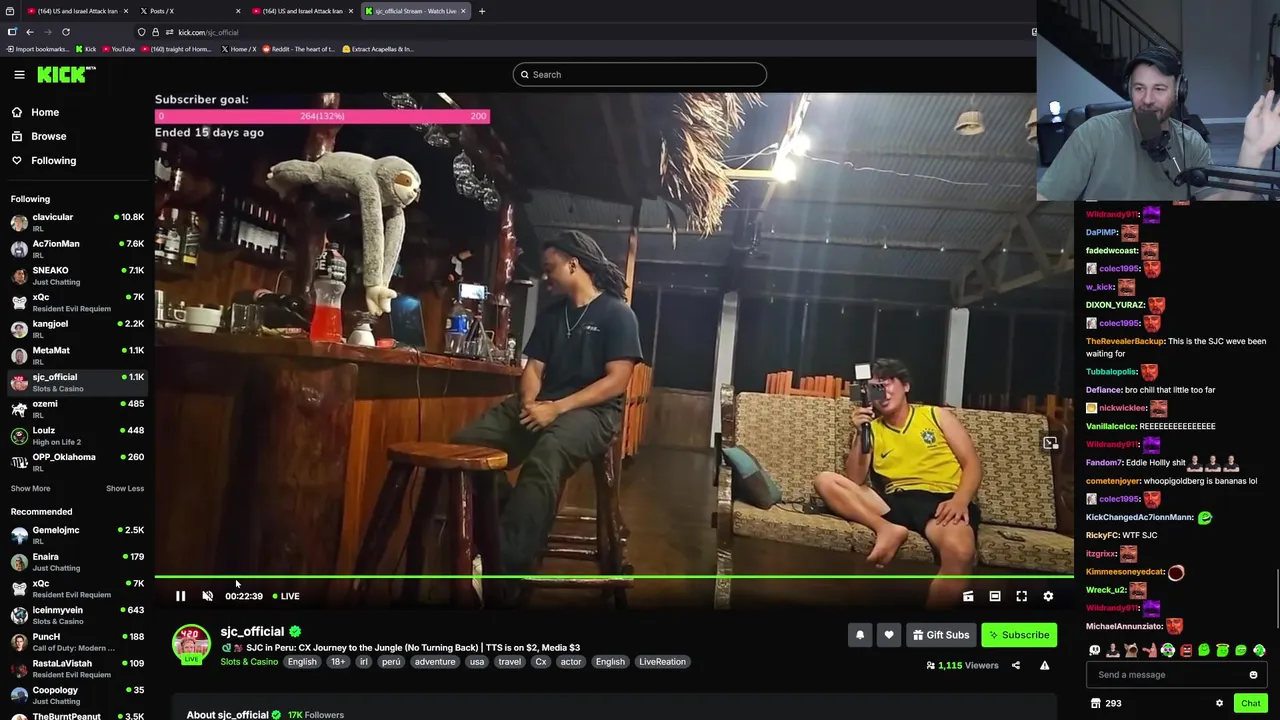Unmute the stream audio

(x=208, y=596)
